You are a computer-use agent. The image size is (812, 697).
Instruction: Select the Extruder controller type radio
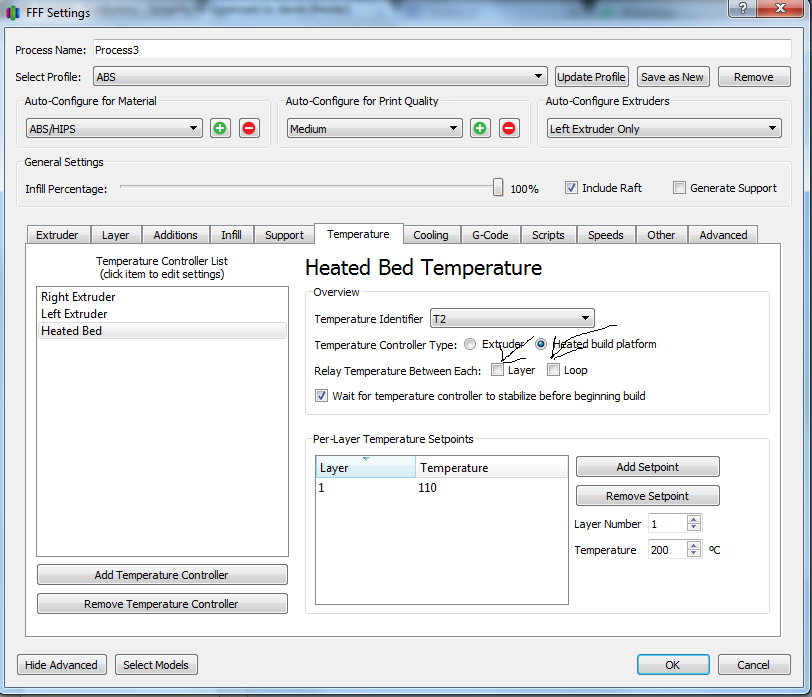[x=470, y=344]
